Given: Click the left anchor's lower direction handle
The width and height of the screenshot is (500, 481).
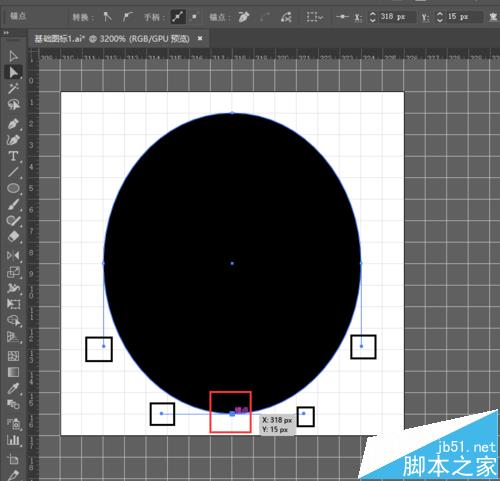Looking at the screenshot, I should (x=104, y=346).
